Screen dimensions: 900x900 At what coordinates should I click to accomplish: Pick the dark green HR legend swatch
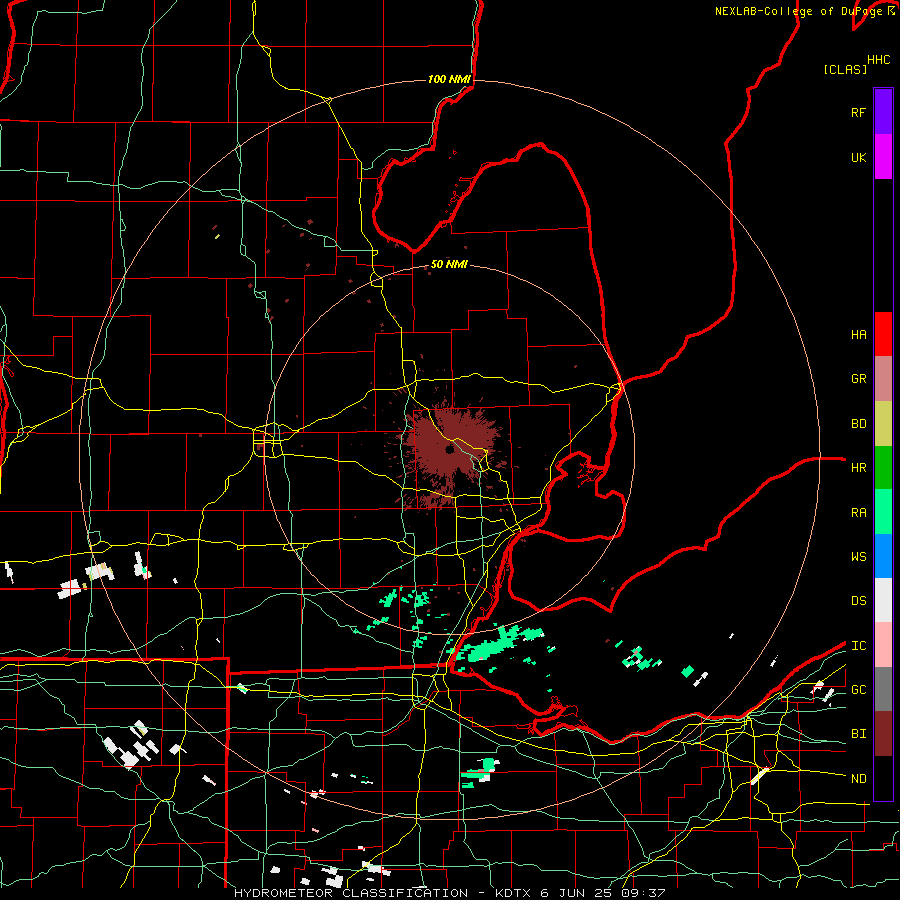883,467
